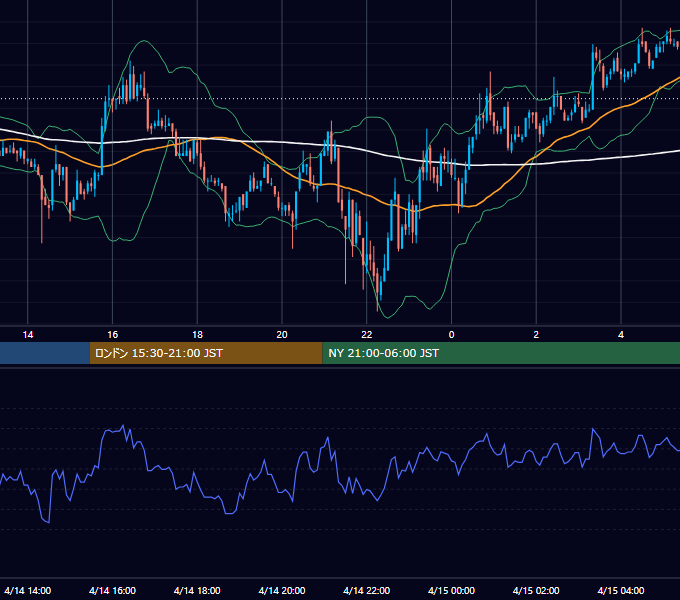Click price-chart time label 20
The image size is (680, 600).
click(282, 335)
